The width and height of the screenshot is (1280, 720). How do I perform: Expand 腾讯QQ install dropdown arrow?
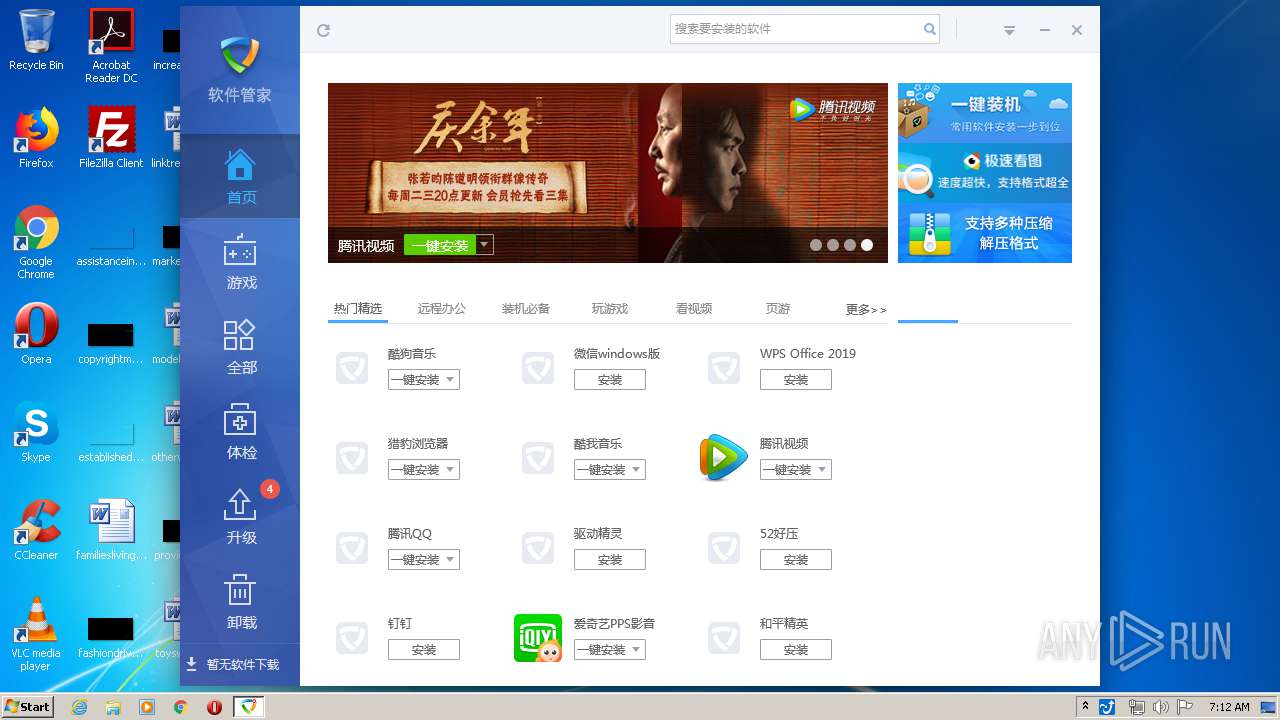coord(451,560)
